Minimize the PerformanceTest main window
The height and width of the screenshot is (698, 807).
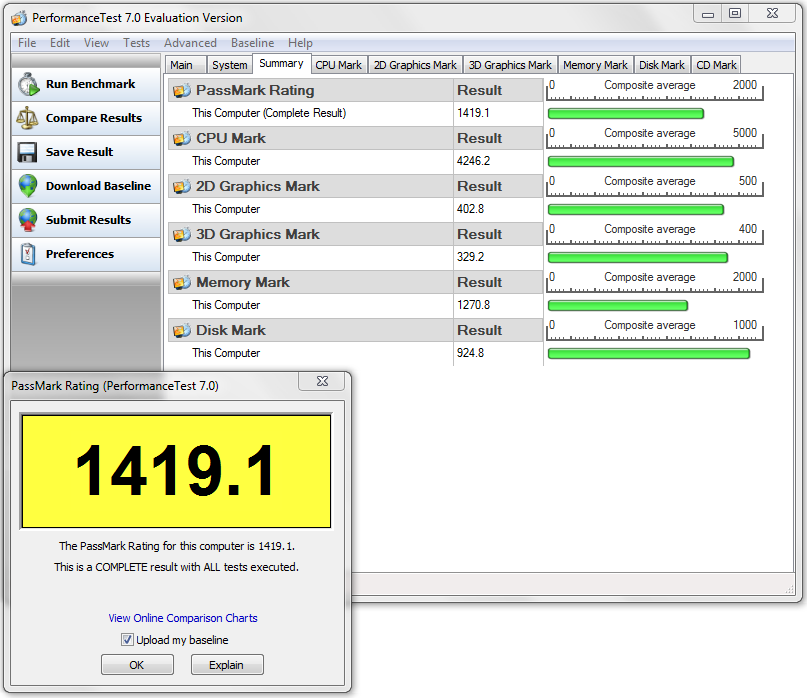(x=708, y=14)
